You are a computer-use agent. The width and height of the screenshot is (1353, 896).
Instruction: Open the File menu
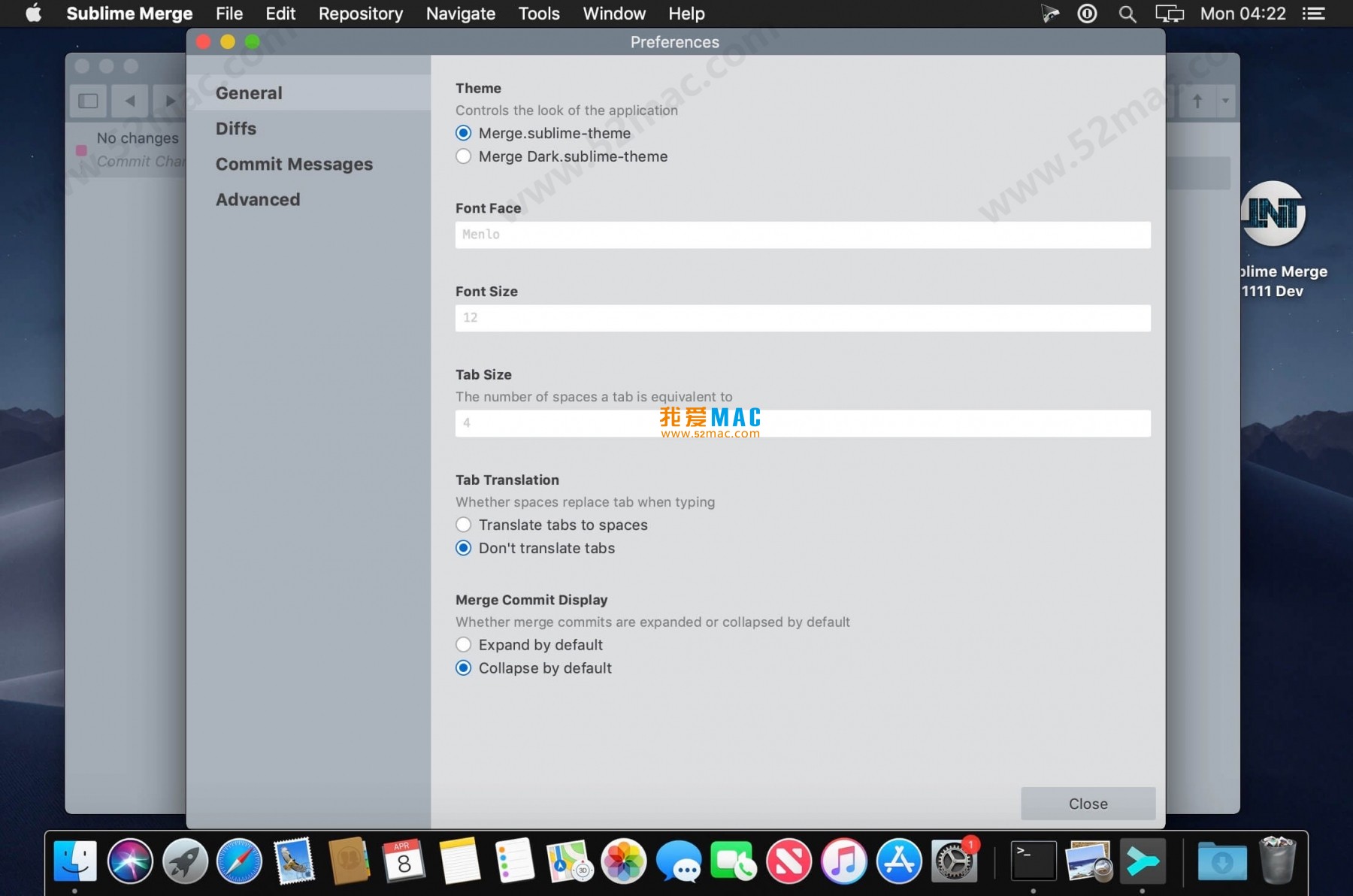pyautogui.click(x=229, y=14)
